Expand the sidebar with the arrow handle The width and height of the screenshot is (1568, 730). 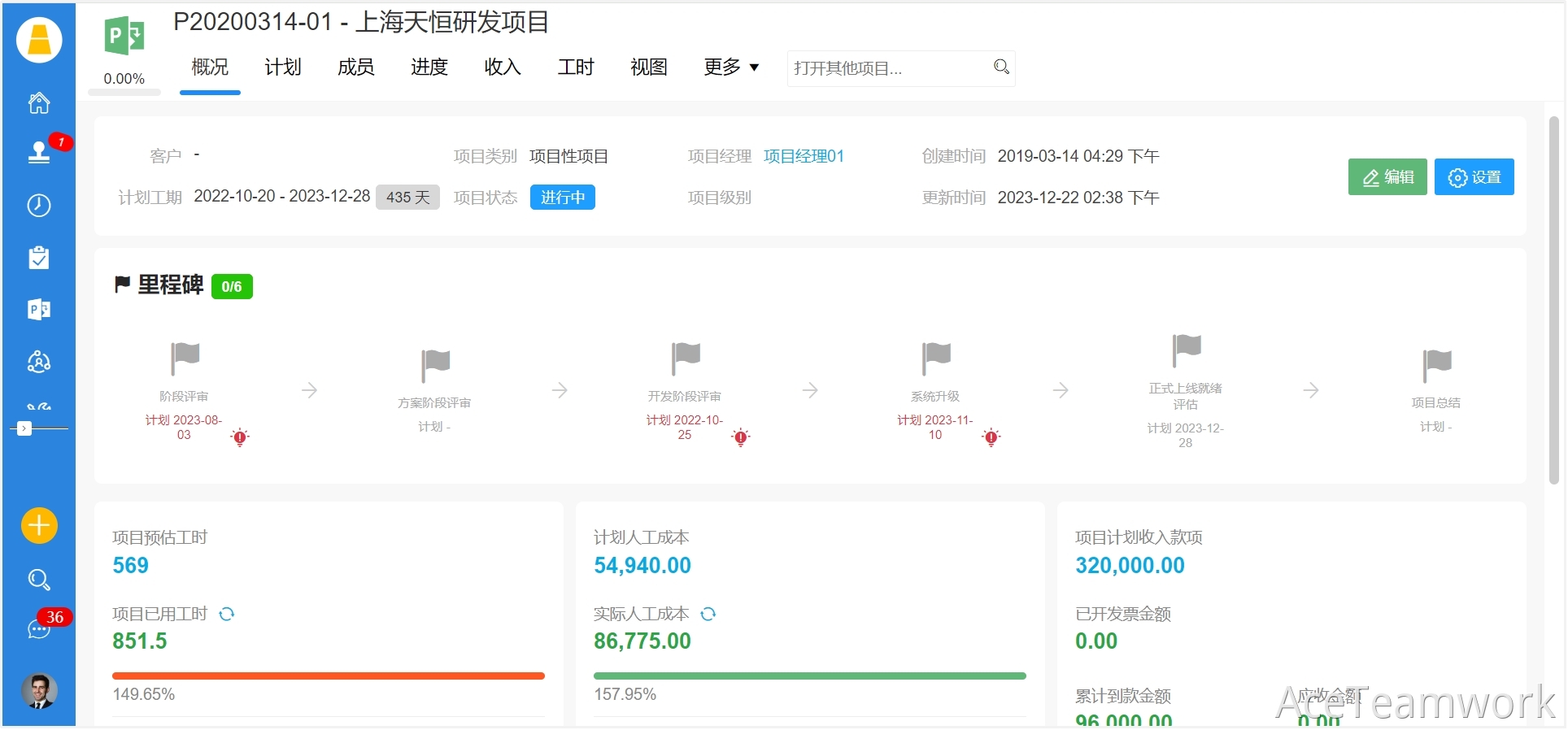point(24,428)
